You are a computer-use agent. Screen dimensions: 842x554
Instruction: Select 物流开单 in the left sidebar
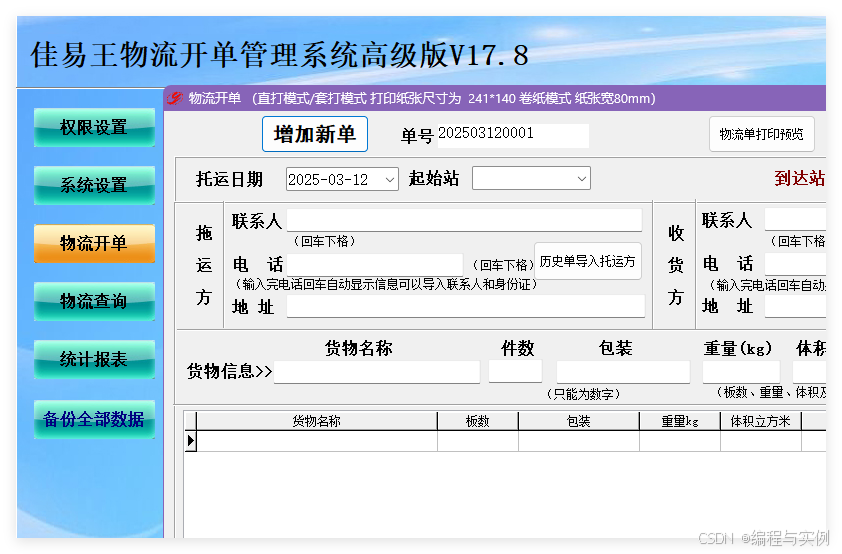click(x=94, y=243)
